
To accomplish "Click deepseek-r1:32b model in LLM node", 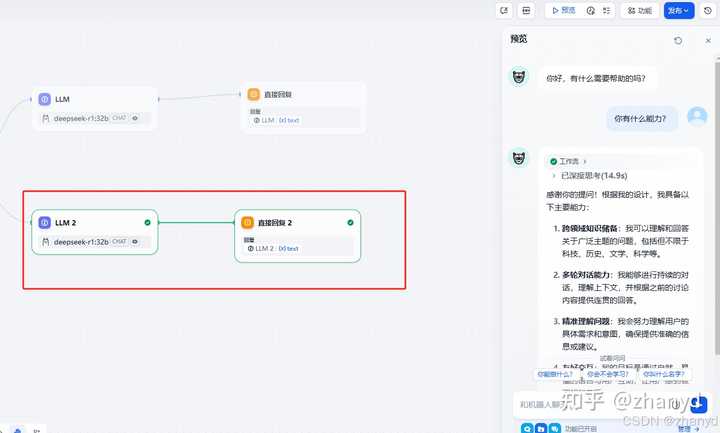I will (81, 118).
